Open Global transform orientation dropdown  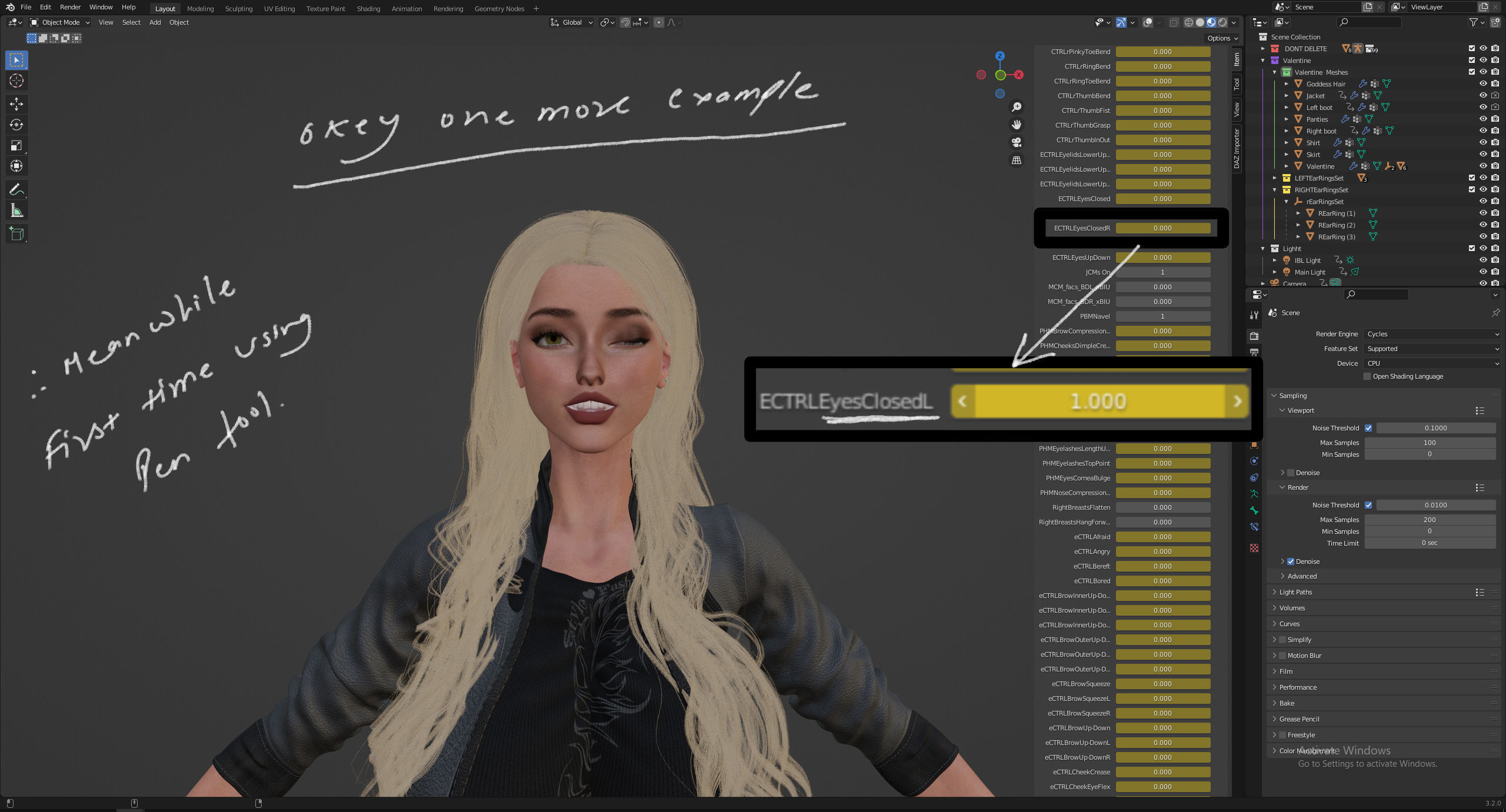(x=571, y=22)
